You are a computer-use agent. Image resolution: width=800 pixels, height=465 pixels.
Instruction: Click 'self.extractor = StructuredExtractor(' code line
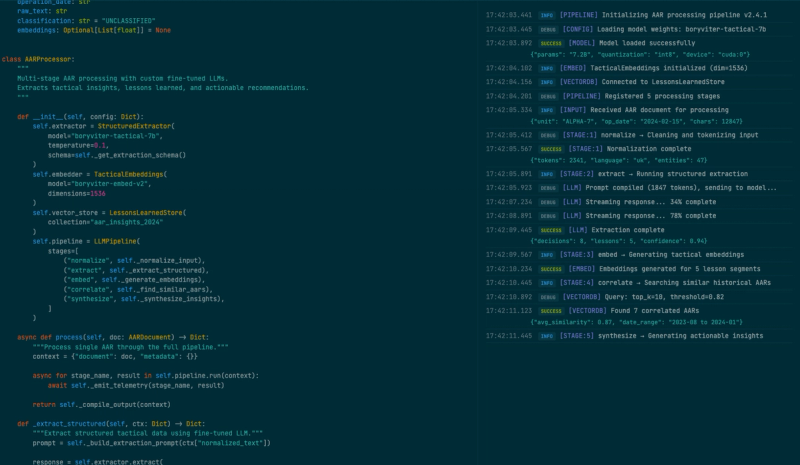pyautogui.click(x=104, y=126)
